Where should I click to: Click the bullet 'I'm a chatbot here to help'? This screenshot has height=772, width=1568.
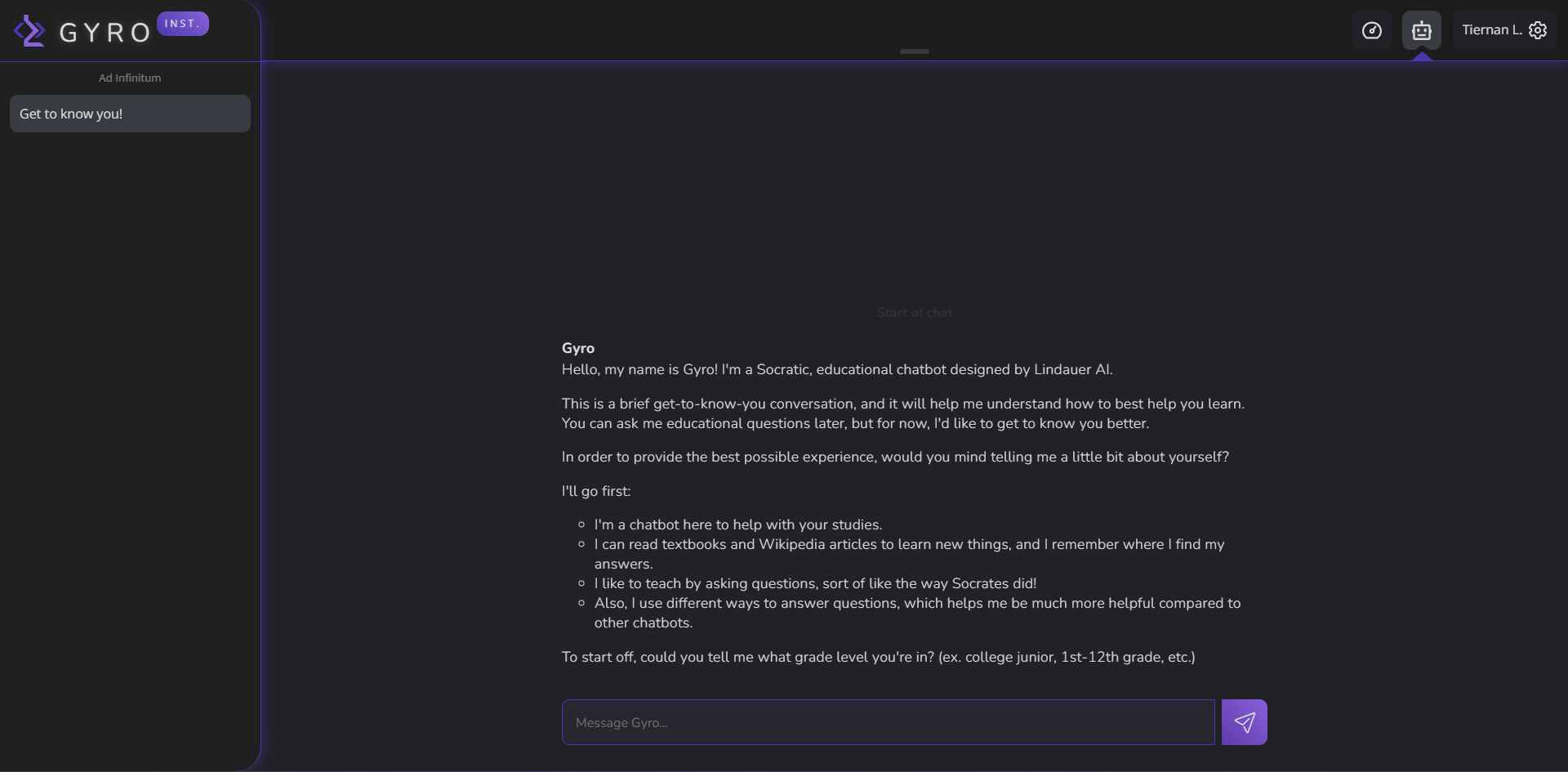pyautogui.click(x=737, y=524)
